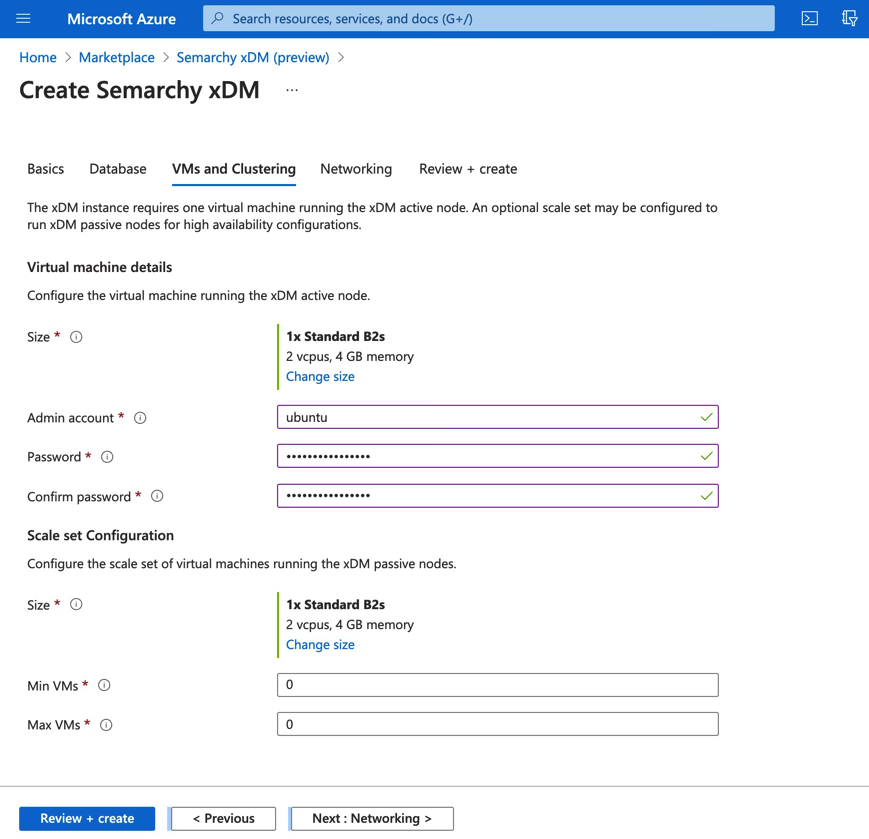Viewport: 869px width, 839px height.
Task: Show the Password info tooltip
Action: coord(107,456)
